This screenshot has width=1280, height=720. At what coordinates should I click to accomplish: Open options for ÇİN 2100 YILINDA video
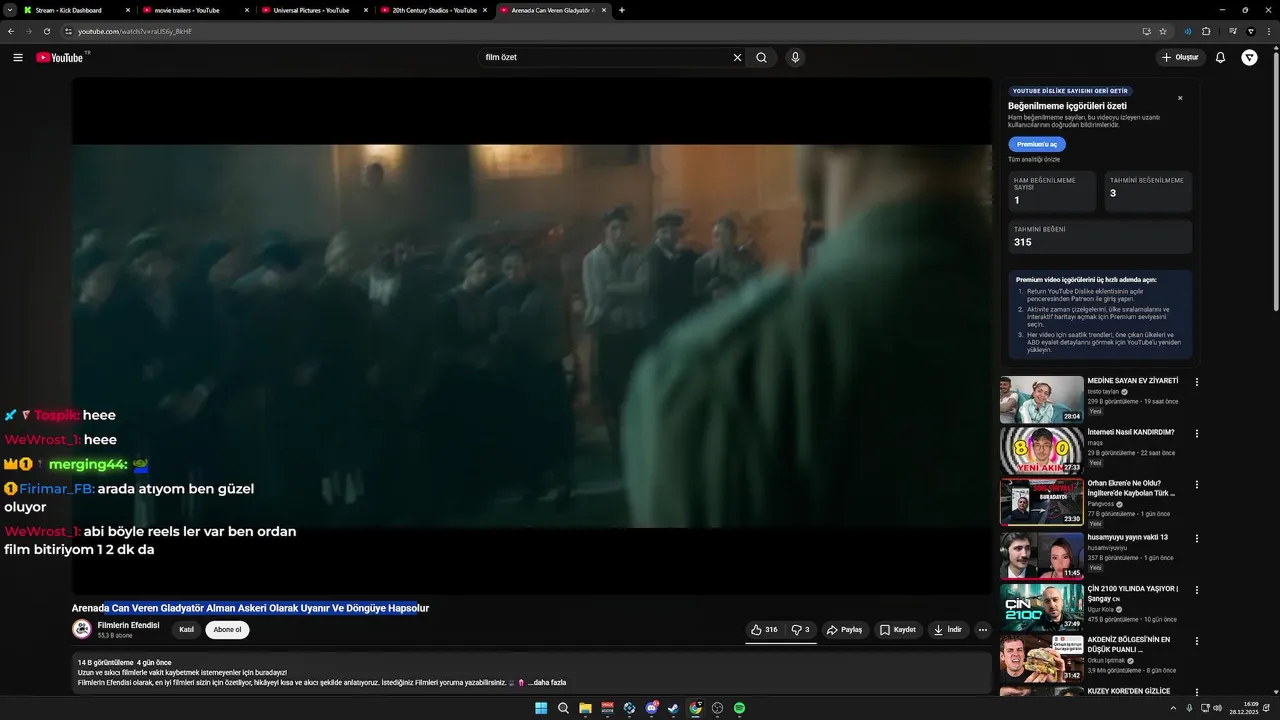click(x=1197, y=590)
